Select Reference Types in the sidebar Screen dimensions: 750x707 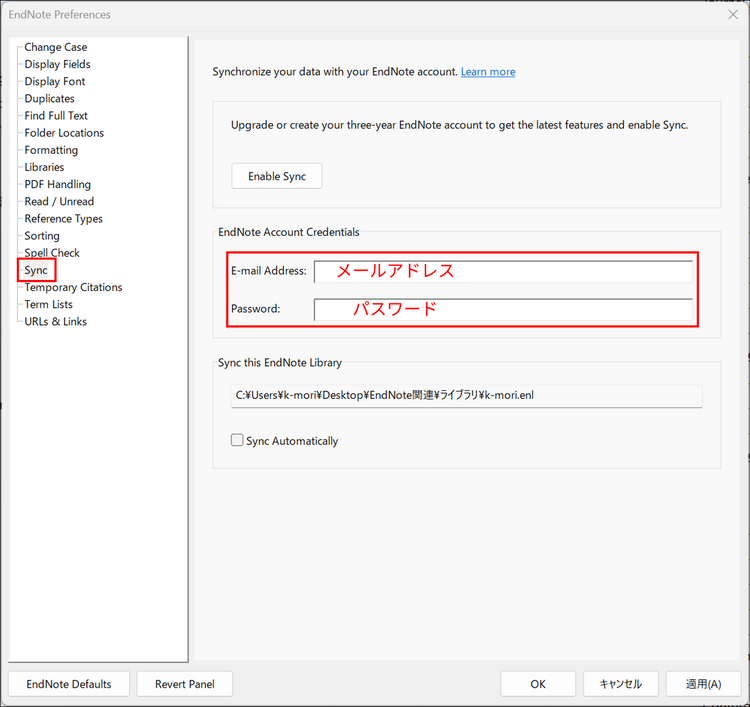coord(63,219)
